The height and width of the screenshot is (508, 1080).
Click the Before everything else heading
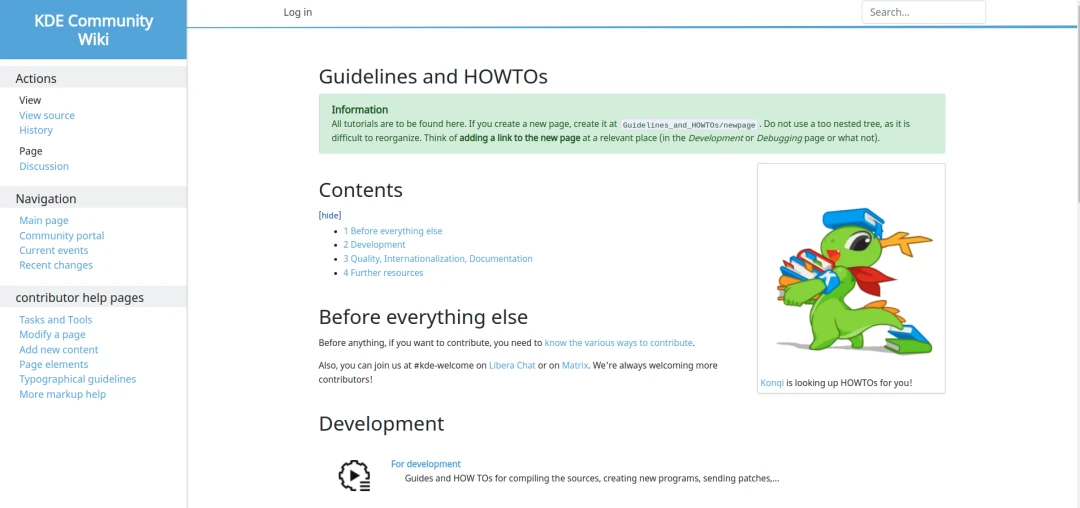click(x=423, y=317)
